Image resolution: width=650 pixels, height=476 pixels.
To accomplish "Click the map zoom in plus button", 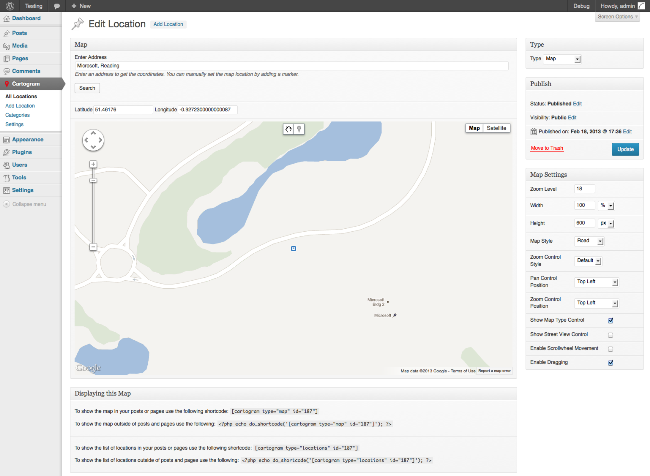I will pyautogui.click(x=93, y=163).
